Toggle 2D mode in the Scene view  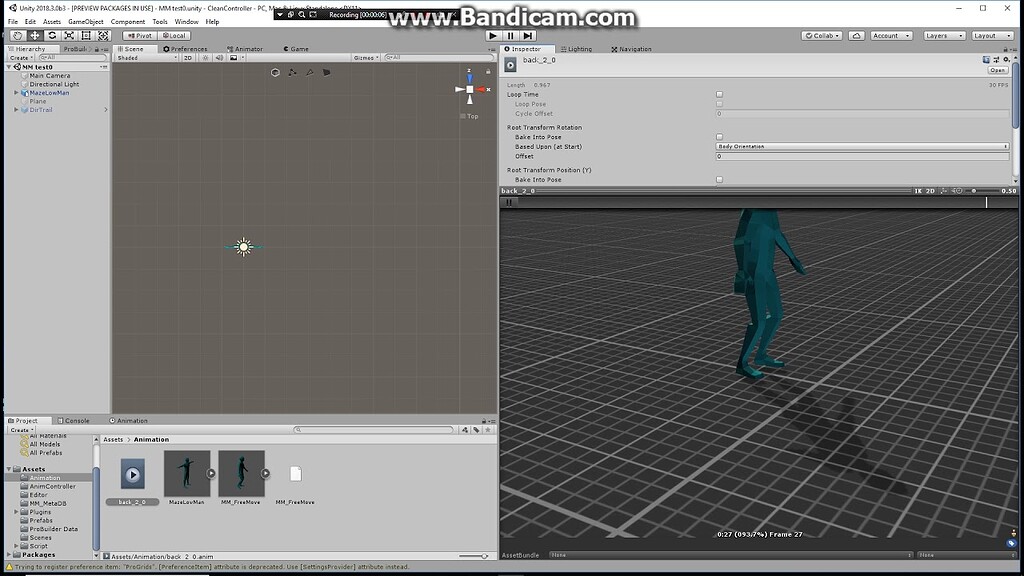[x=187, y=57]
